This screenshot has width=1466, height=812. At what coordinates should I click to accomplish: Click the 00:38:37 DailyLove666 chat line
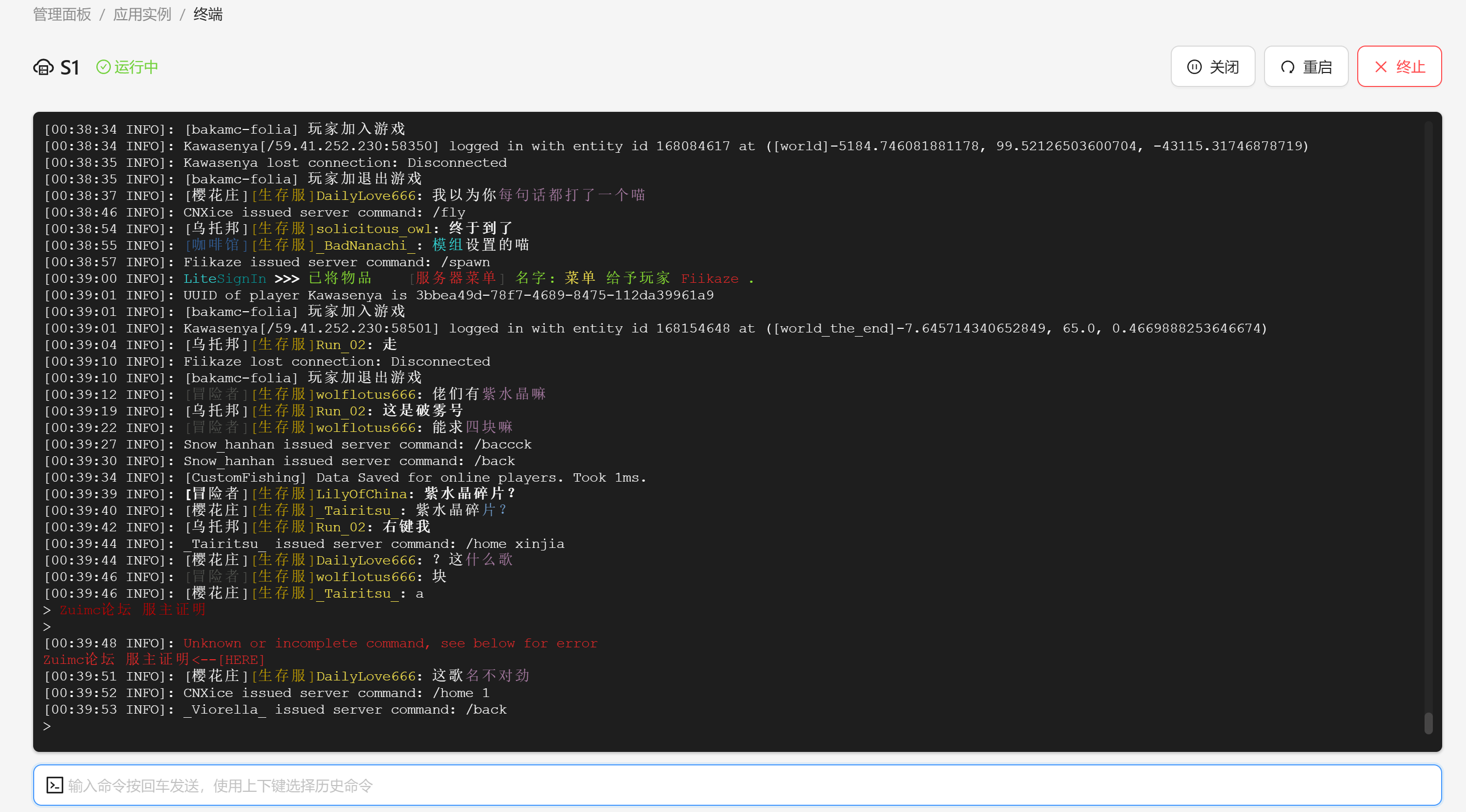click(345, 196)
